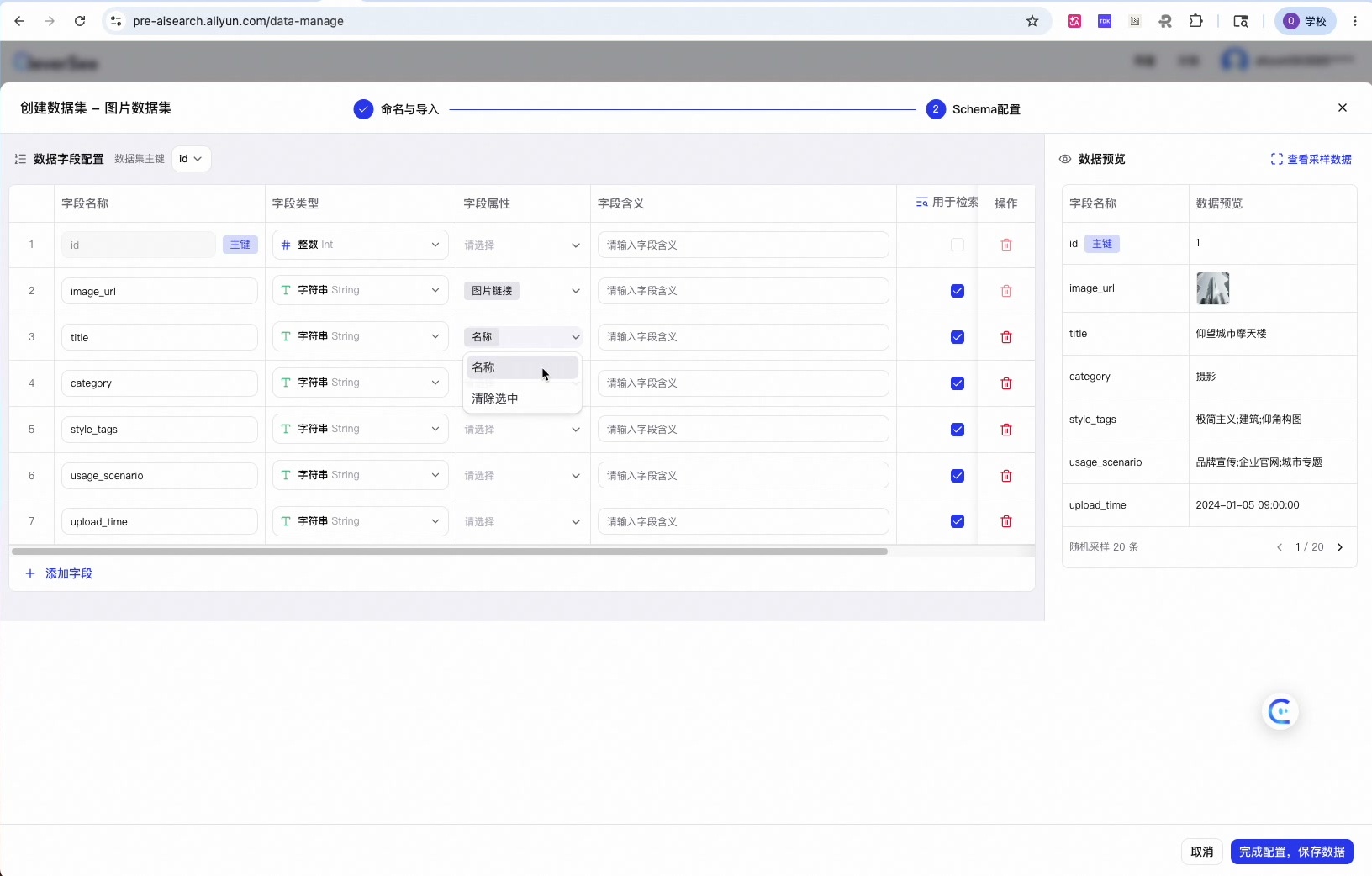The image size is (1372, 876).
Task: Delete the style_tags field row
Action: [x=1005, y=430]
